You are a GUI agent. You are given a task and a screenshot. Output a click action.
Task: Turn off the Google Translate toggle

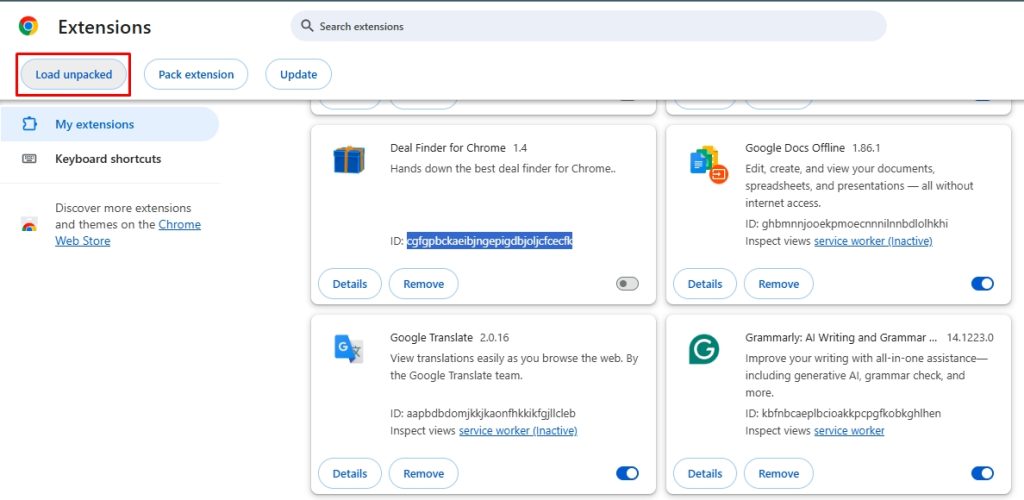[x=627, y=473]
